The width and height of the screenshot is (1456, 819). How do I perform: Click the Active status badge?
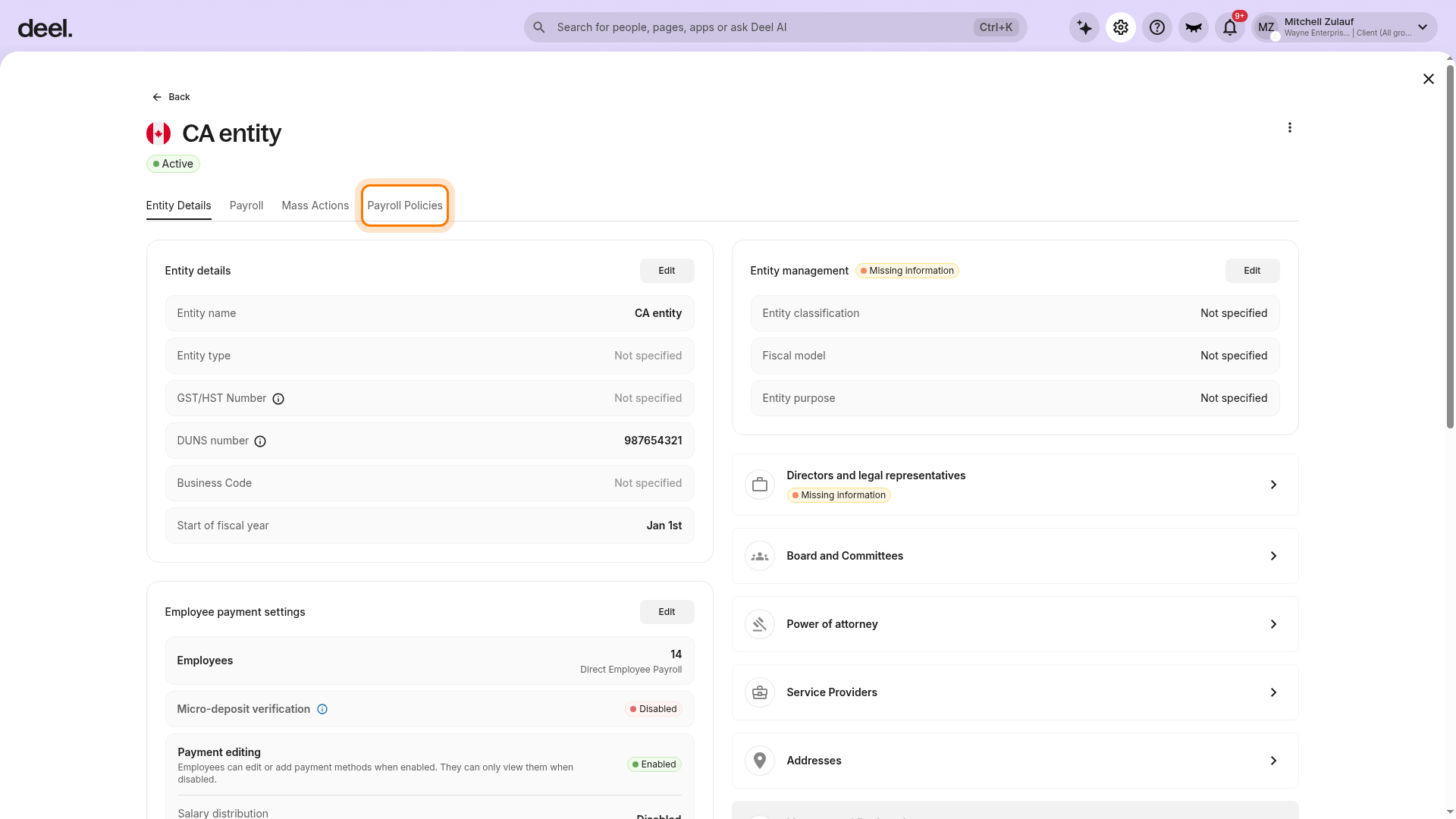173,164
